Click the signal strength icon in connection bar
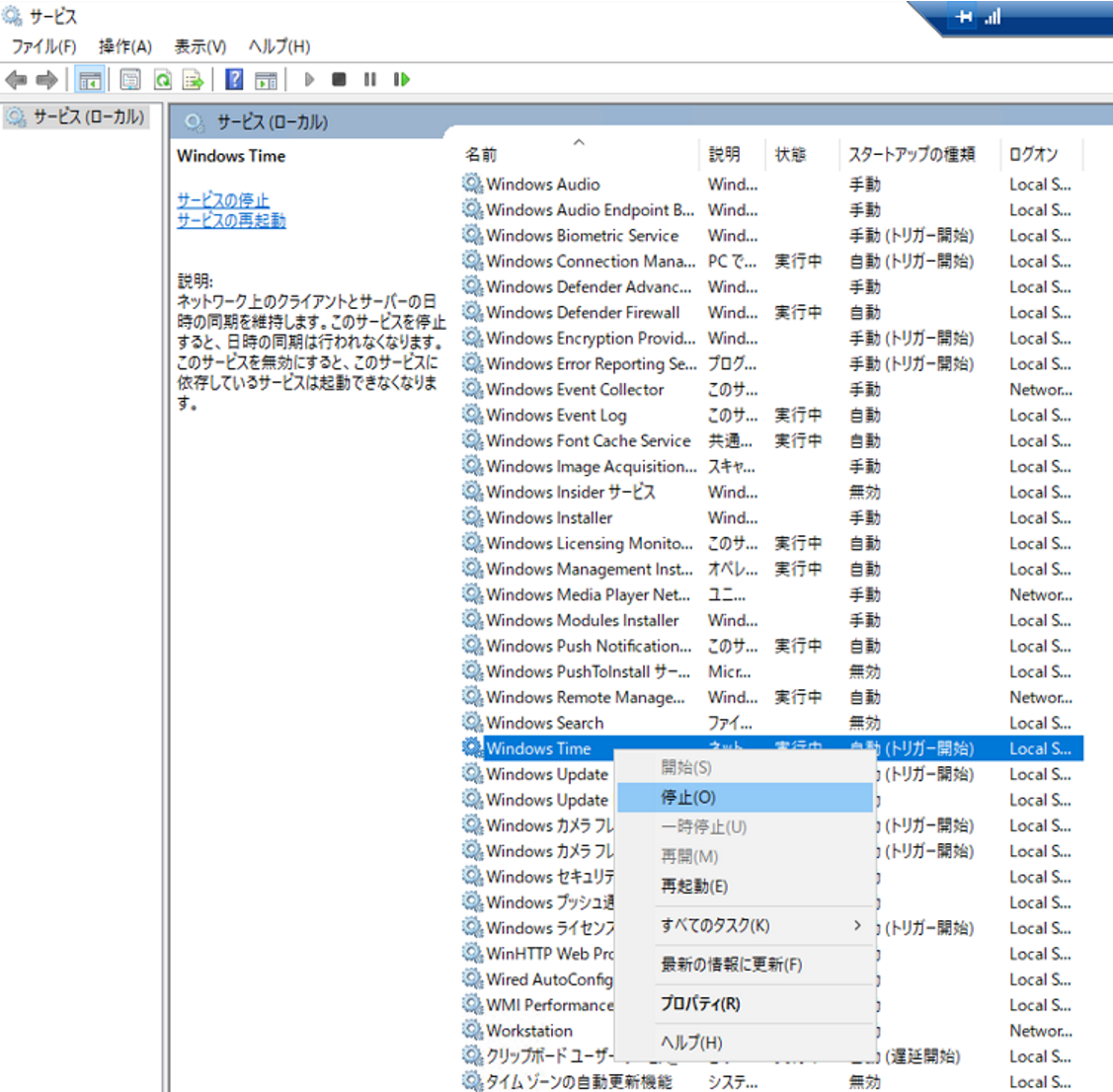This screenshot has height=1092, width=1113. [993, 17]
